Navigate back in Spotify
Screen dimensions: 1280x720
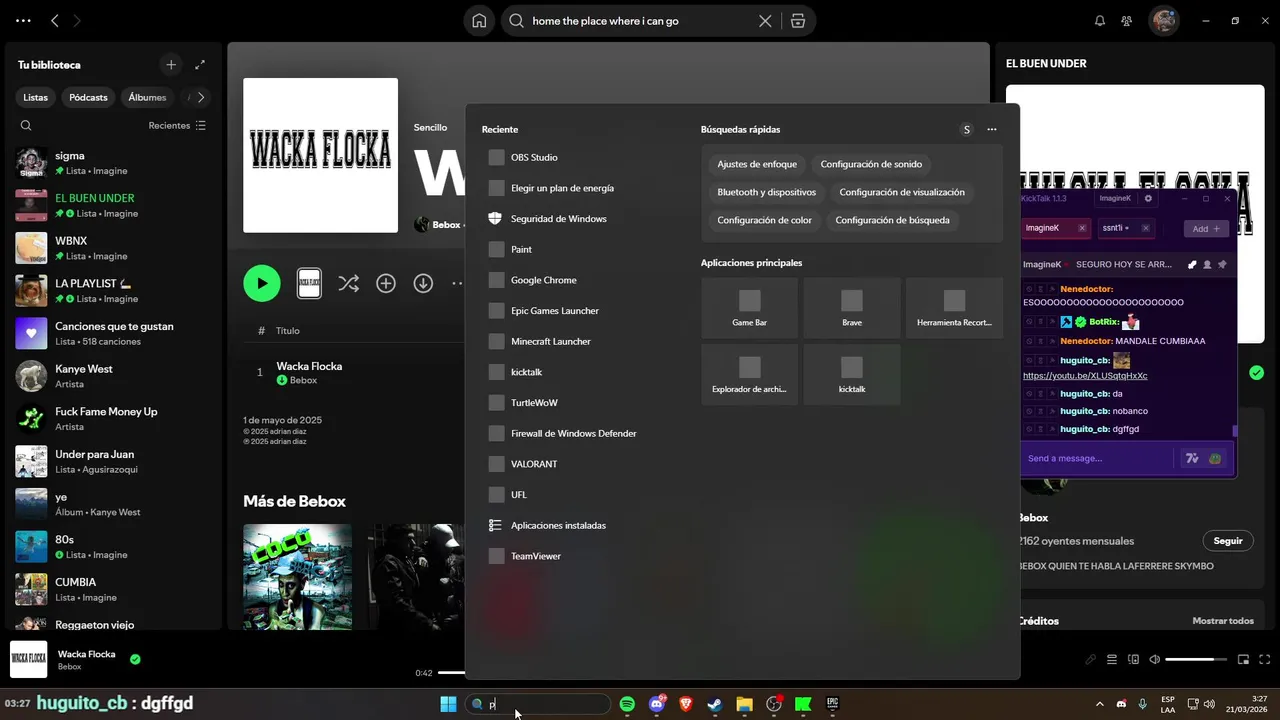coord(55,20)
